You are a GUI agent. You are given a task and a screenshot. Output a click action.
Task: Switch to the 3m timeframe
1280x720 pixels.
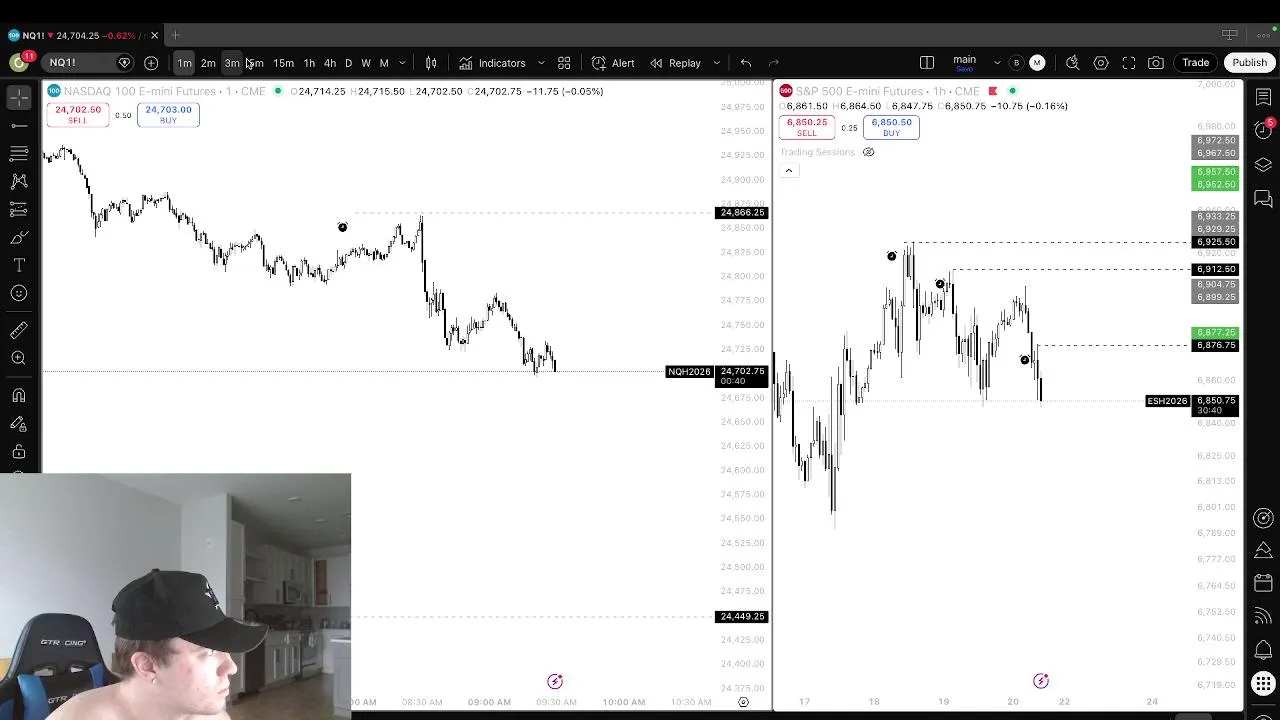coord(232,63)
